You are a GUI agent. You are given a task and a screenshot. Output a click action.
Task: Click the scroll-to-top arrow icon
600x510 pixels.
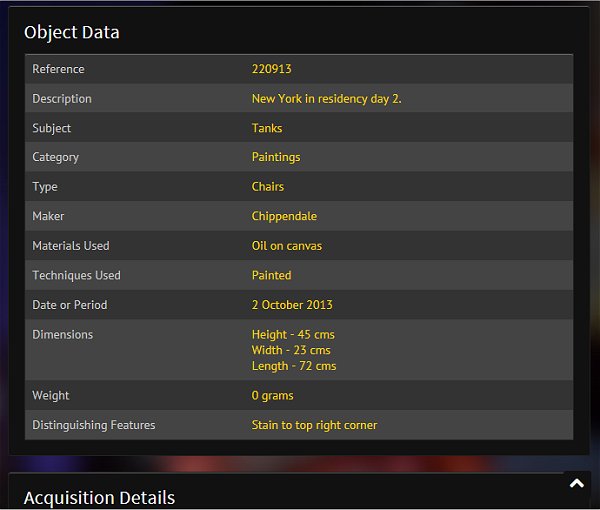[x=577, y=484]
